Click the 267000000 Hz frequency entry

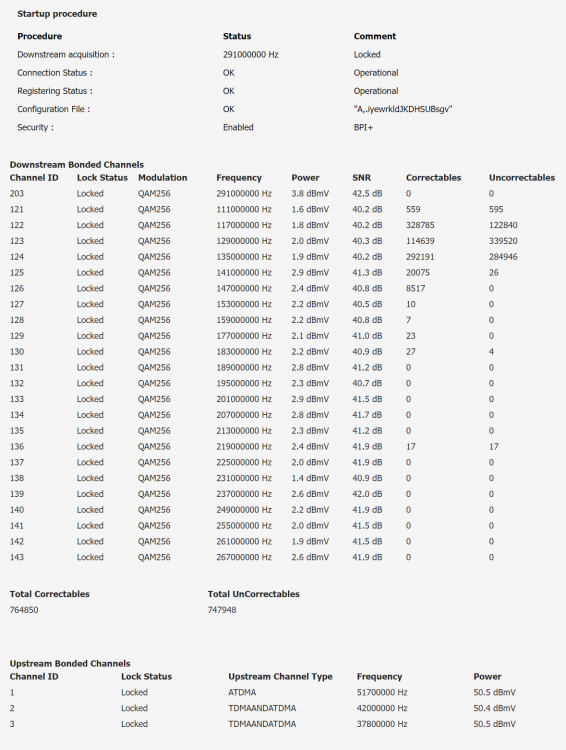pyautogui.click(x=244, y=557)
